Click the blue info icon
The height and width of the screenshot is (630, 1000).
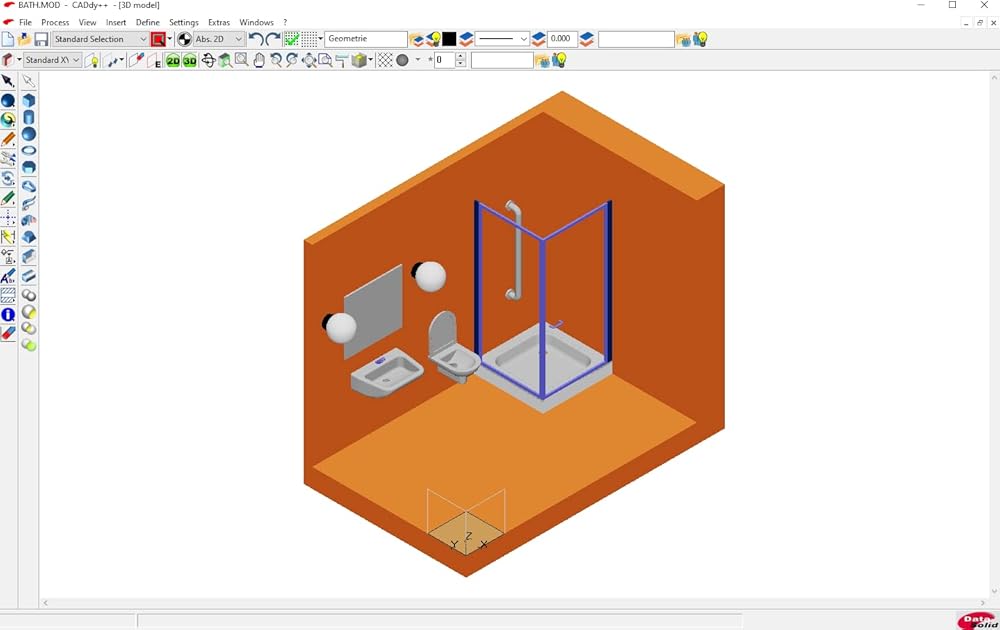pyautogui.click(x=8, y=315)
